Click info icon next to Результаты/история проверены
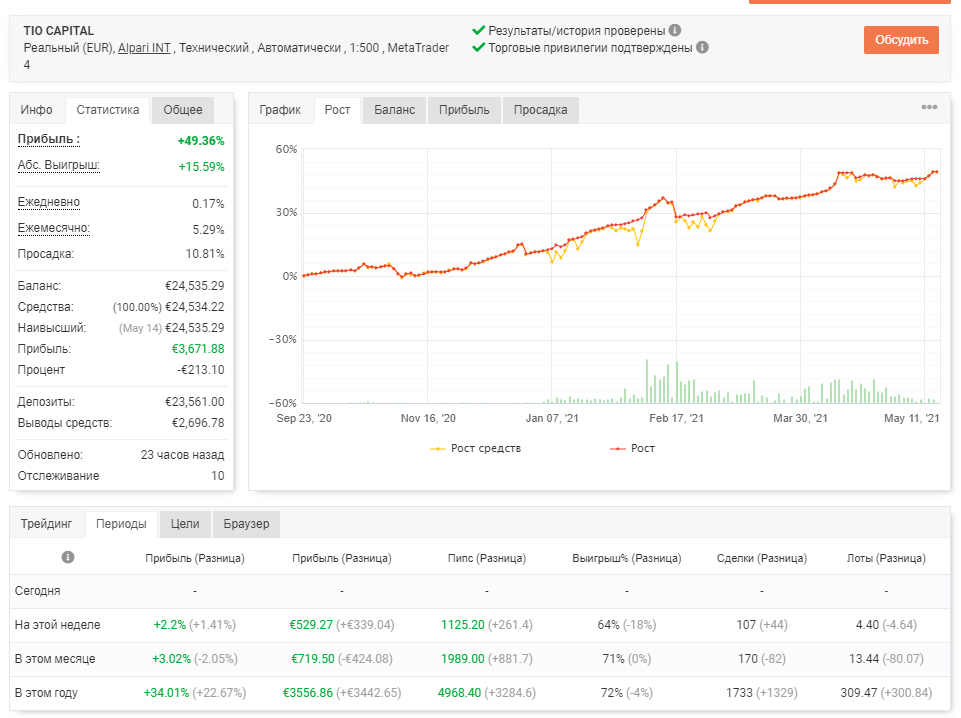Viewport: 961px width, 718px height. tap(675, 30)
